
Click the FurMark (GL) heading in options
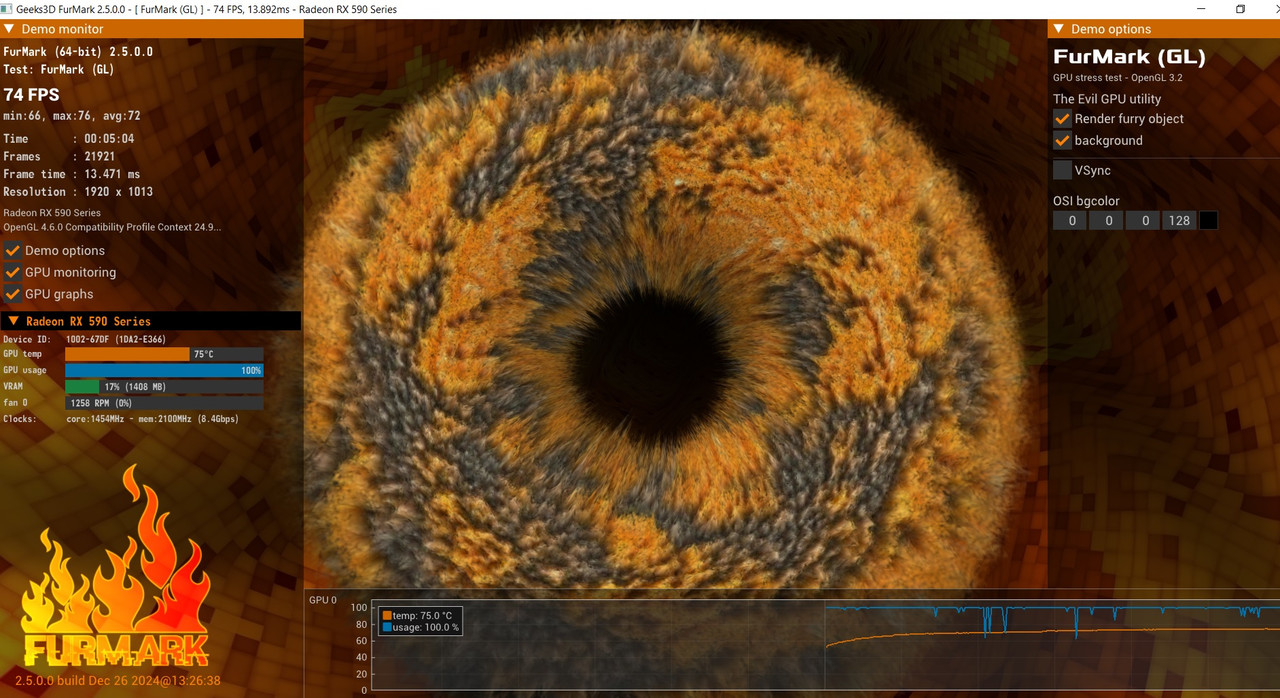click(1129, 57)
